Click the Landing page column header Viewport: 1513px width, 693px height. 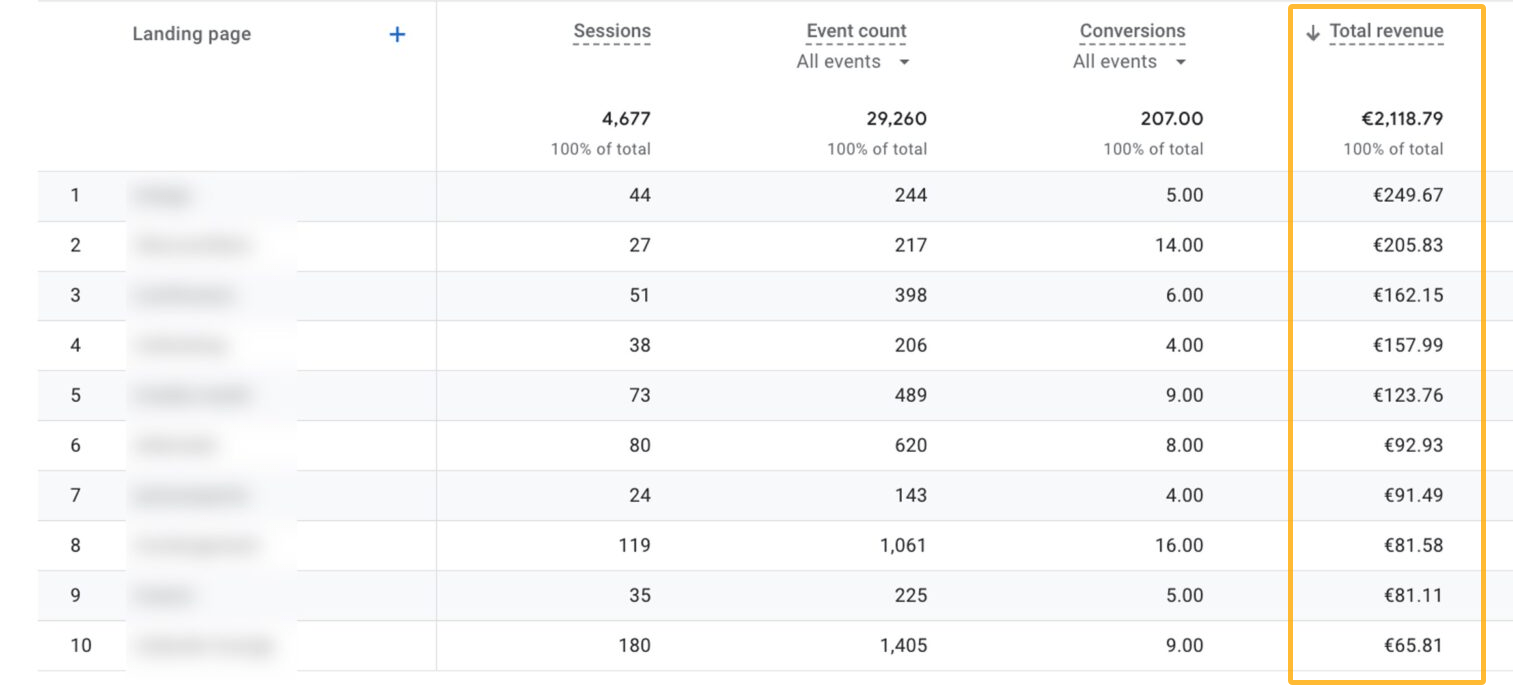pyautogui.click(x=191, y=33)
